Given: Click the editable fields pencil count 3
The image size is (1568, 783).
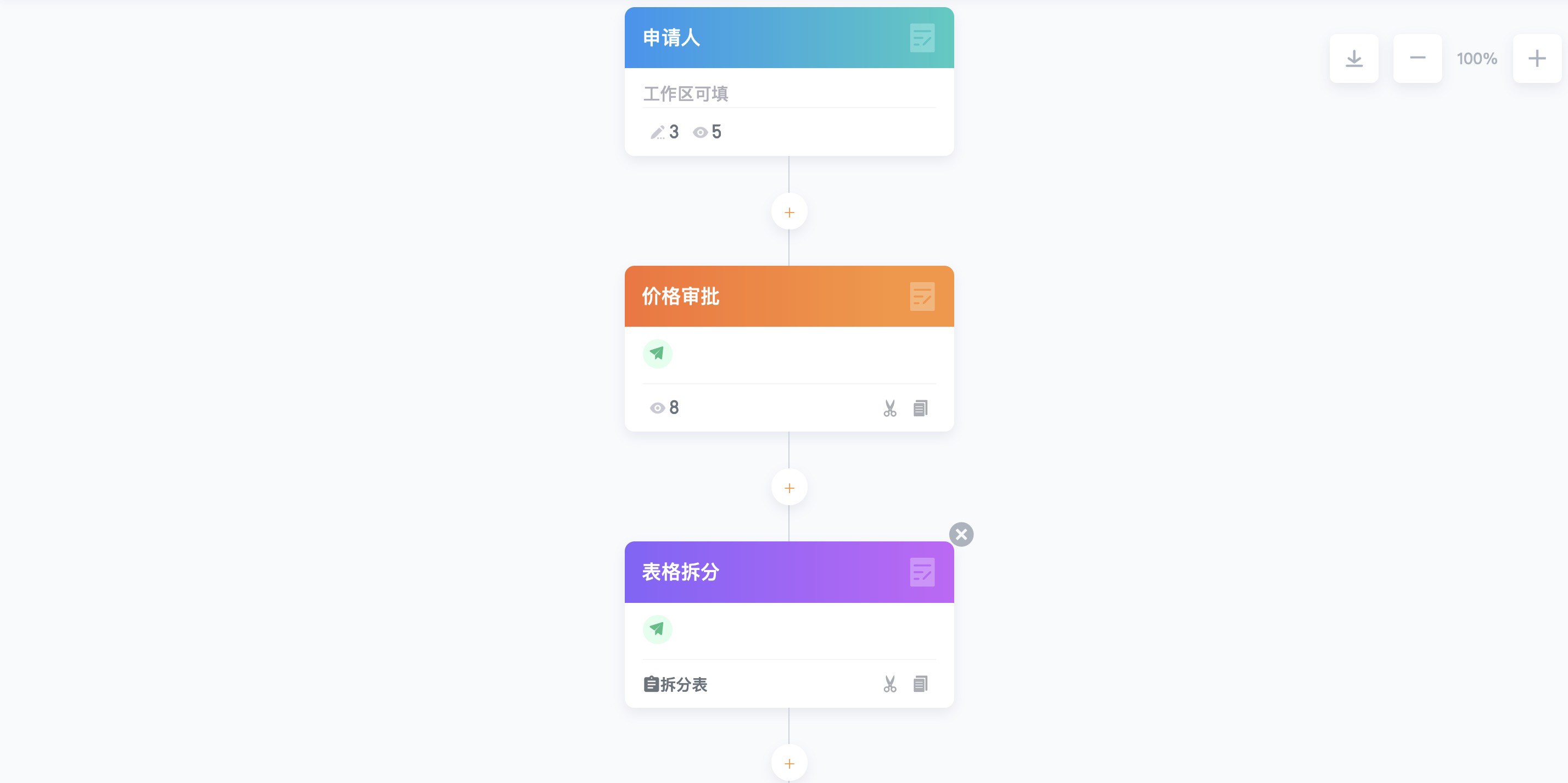Looking at the screenshot, I should (664, 132).
